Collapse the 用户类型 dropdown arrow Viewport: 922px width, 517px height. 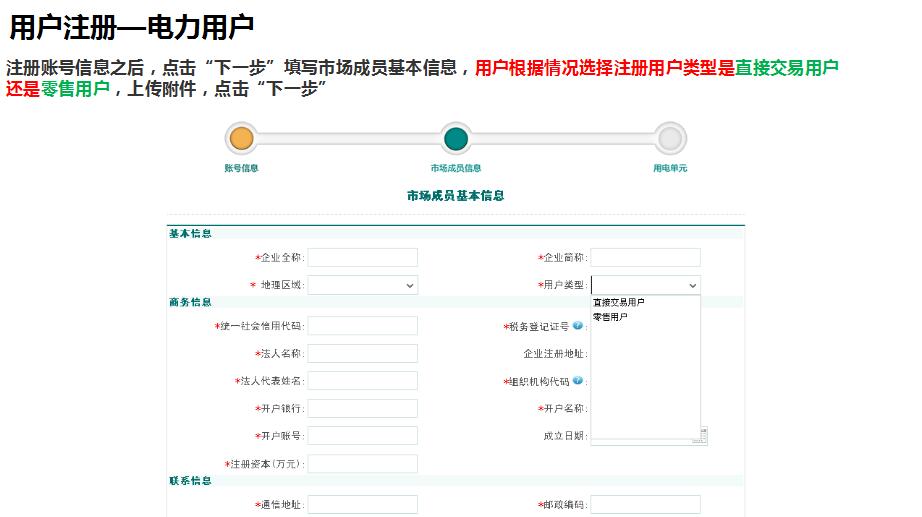point(692,285)
